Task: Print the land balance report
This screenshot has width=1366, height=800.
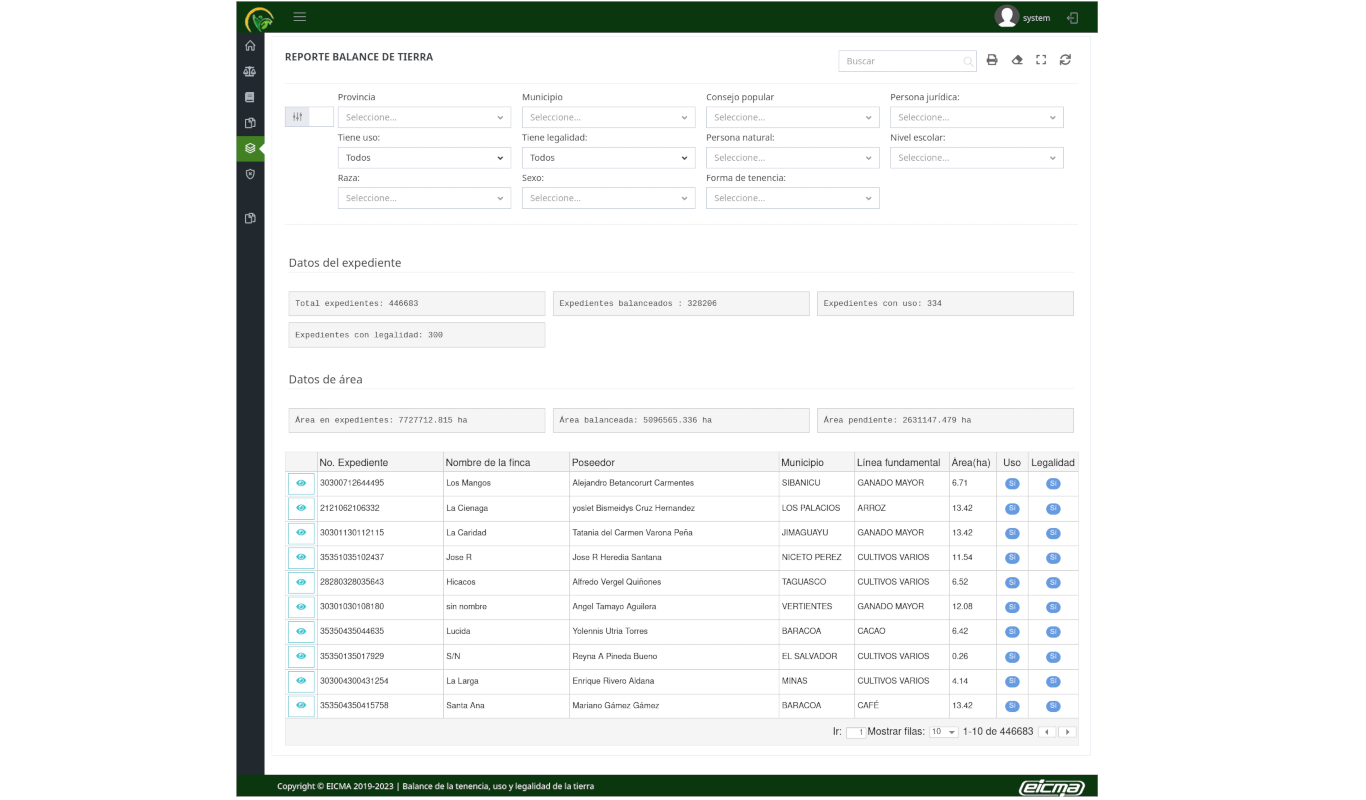Action: [992, 60]
